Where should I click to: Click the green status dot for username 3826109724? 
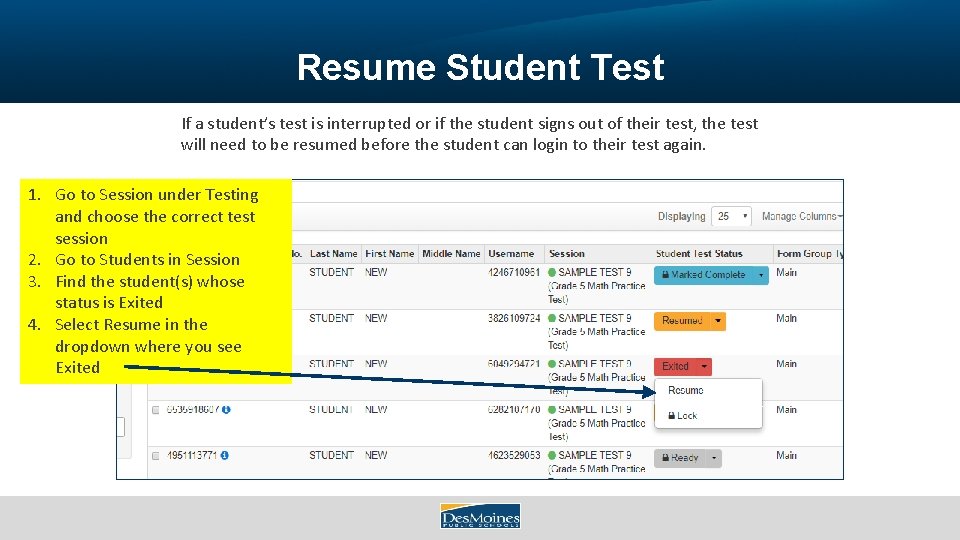tap(552, 318)
